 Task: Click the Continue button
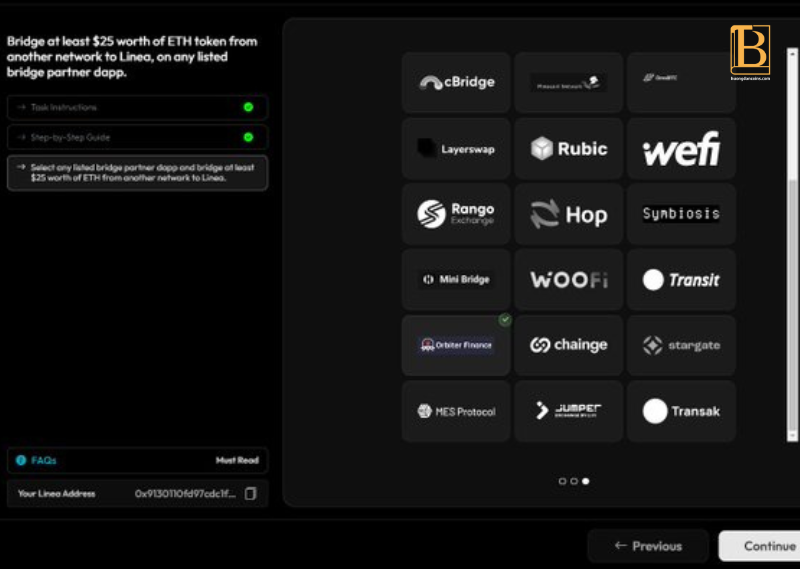coord(760,546)
